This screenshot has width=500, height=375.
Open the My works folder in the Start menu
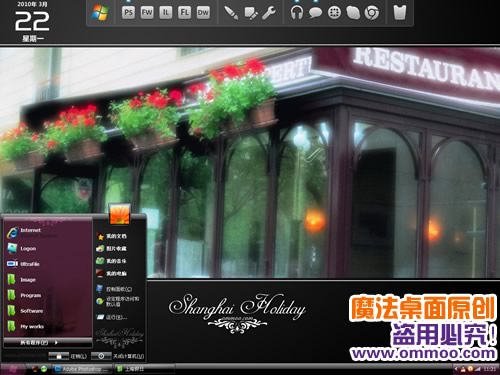coord(25,326)
